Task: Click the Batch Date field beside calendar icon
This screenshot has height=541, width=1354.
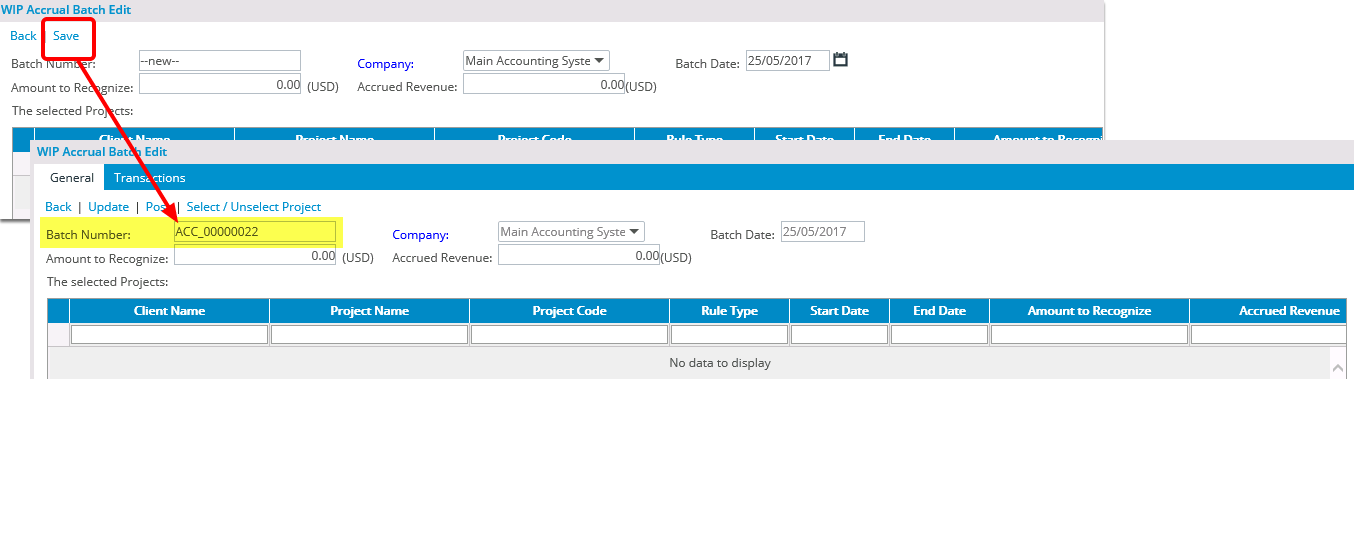Action: (787, 61)
